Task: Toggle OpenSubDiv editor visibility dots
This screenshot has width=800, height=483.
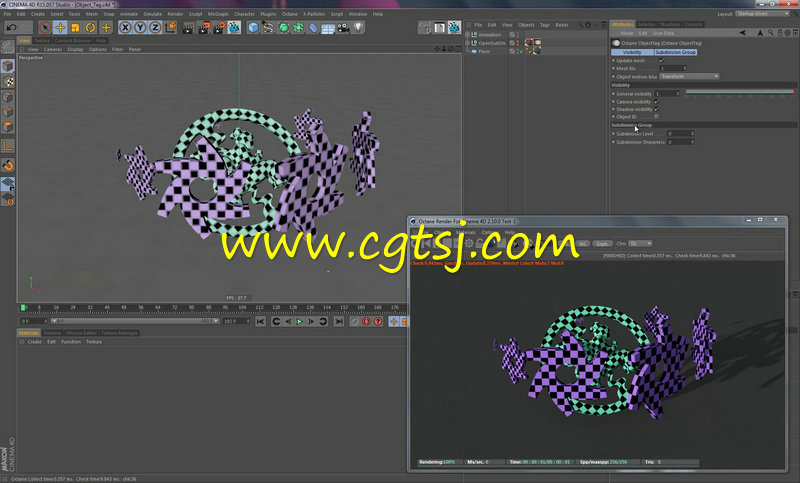Action: pyautogui.click(x=517, y=43)
